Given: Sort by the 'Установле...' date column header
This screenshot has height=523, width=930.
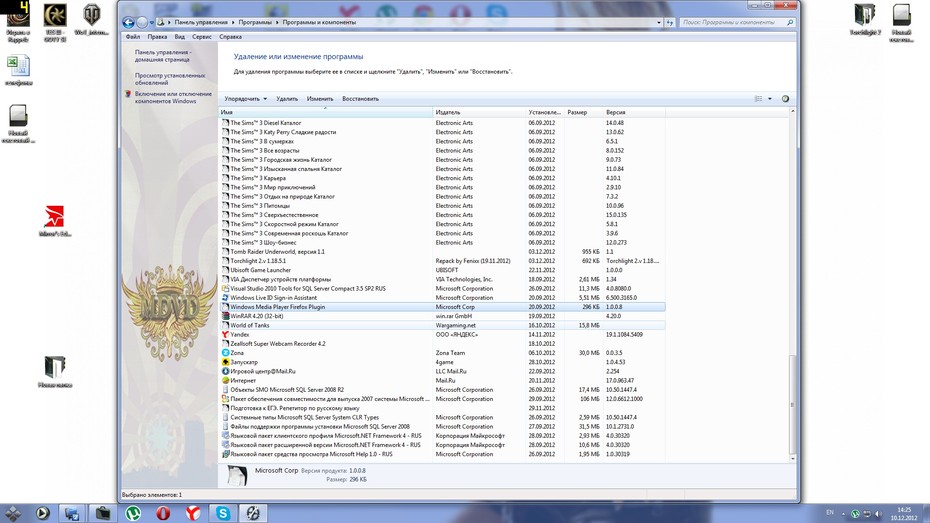Looking at the screenshot, I should 545,112.
